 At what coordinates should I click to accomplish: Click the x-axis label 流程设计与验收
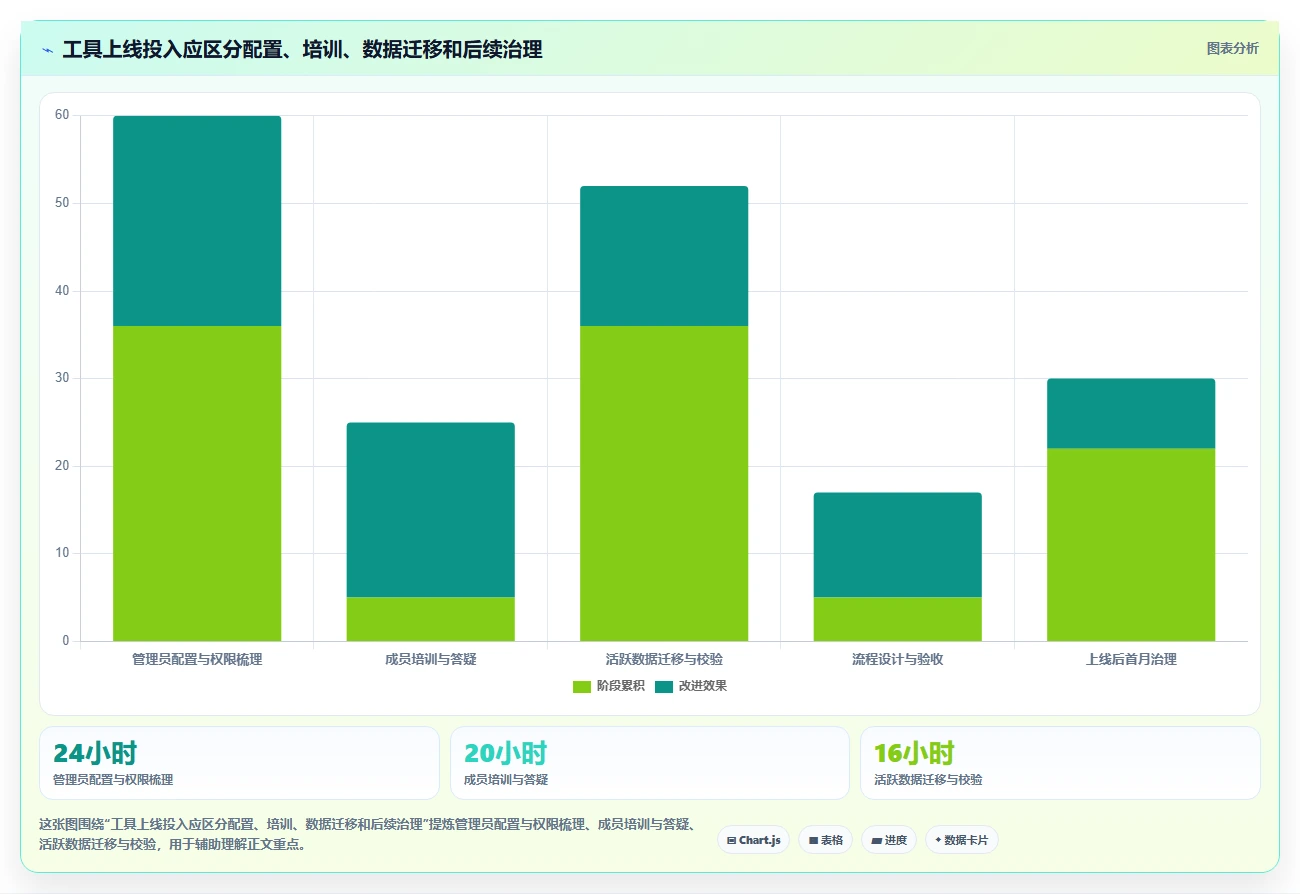897,659
